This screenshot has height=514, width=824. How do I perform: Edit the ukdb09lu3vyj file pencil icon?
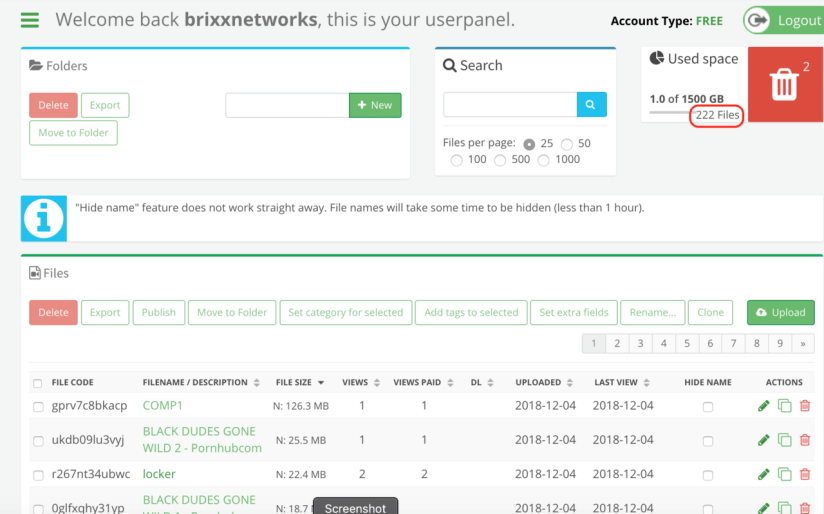pos(764,440)
